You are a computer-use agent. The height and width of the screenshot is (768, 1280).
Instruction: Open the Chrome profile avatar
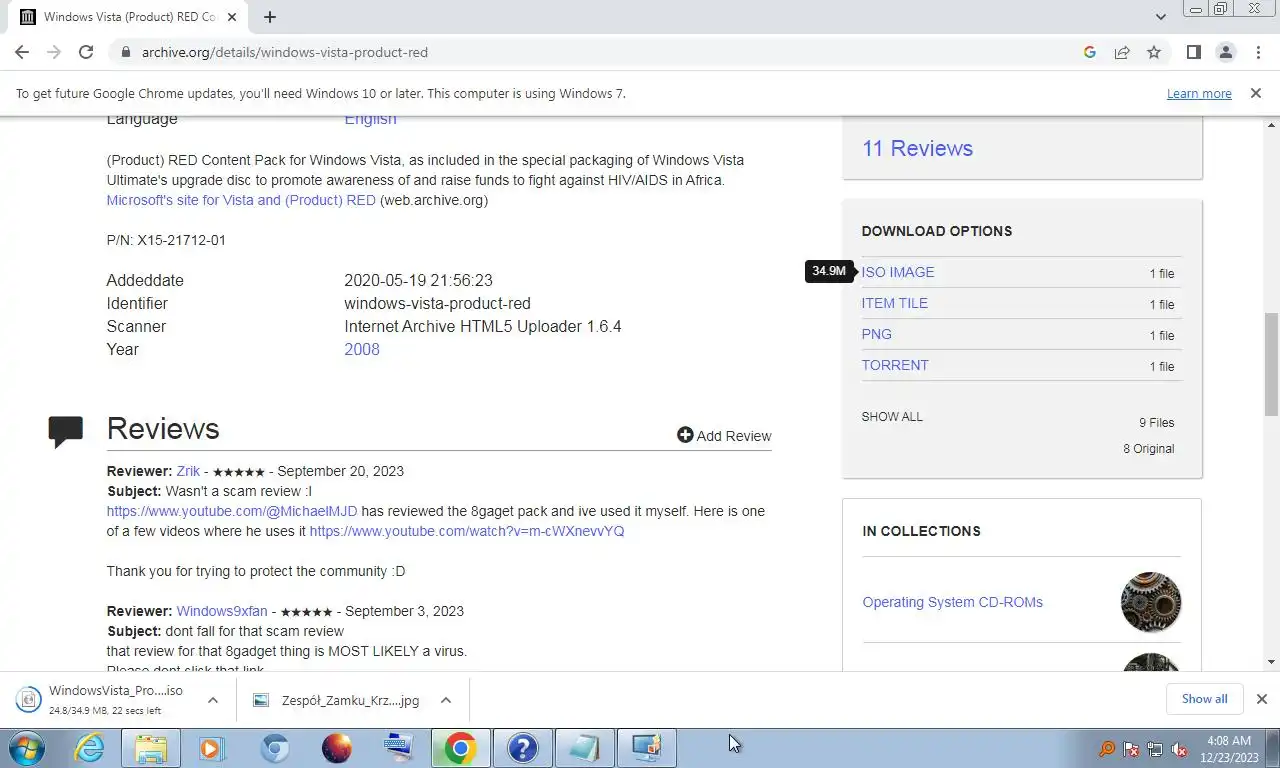(x=1225, y=52)
